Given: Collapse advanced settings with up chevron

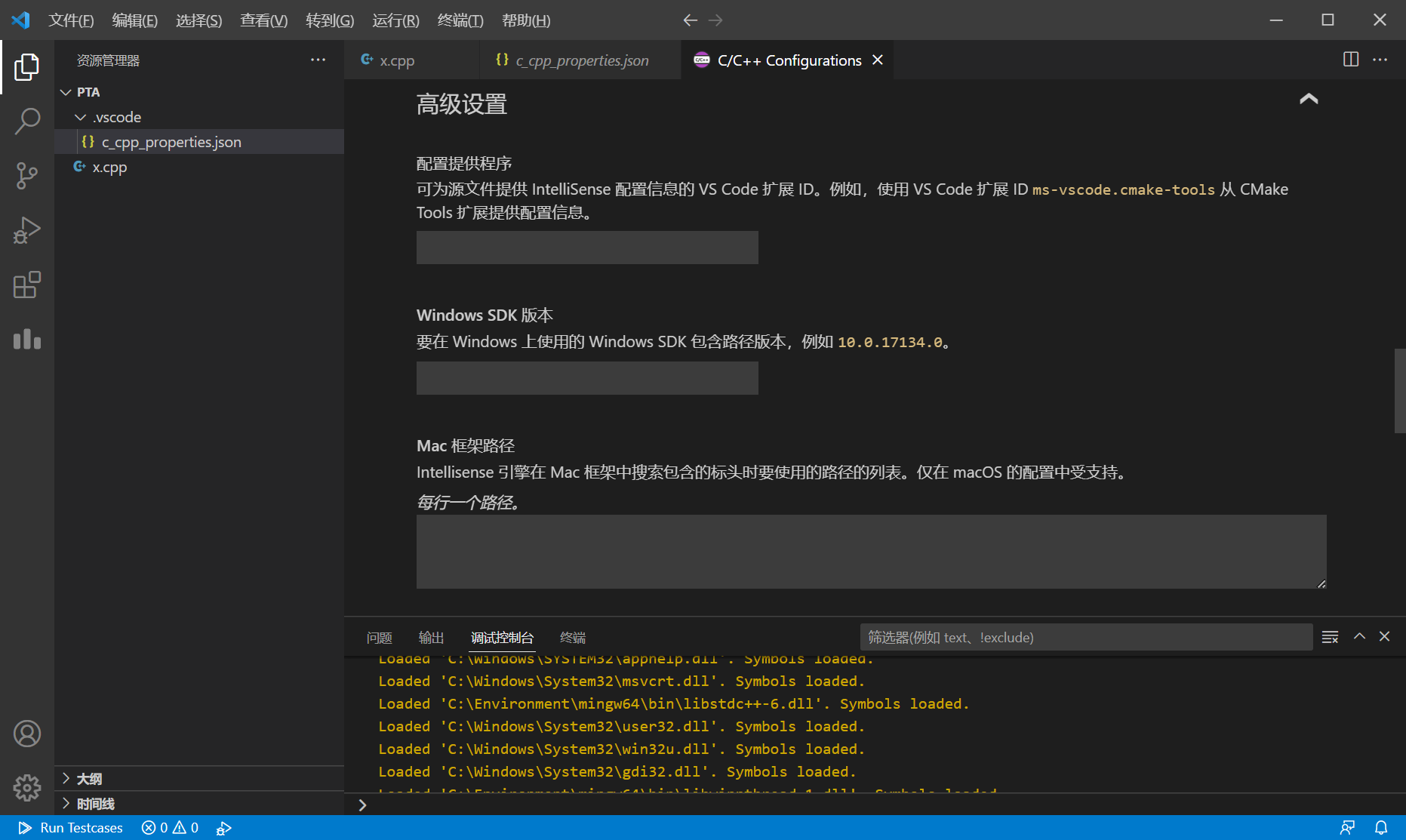Looking at the screenshot, I should 1309,99.
